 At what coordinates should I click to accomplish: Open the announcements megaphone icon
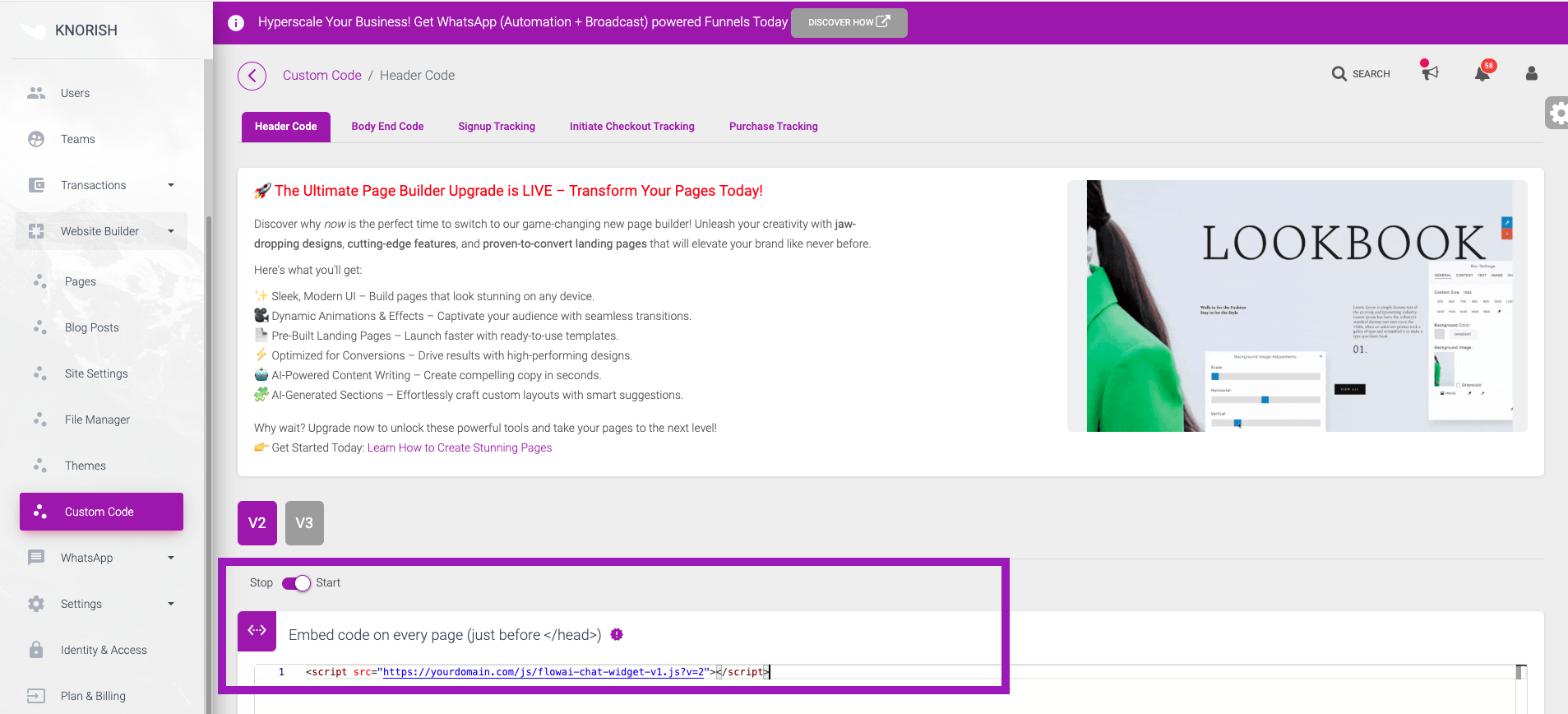coord(1430,71)
